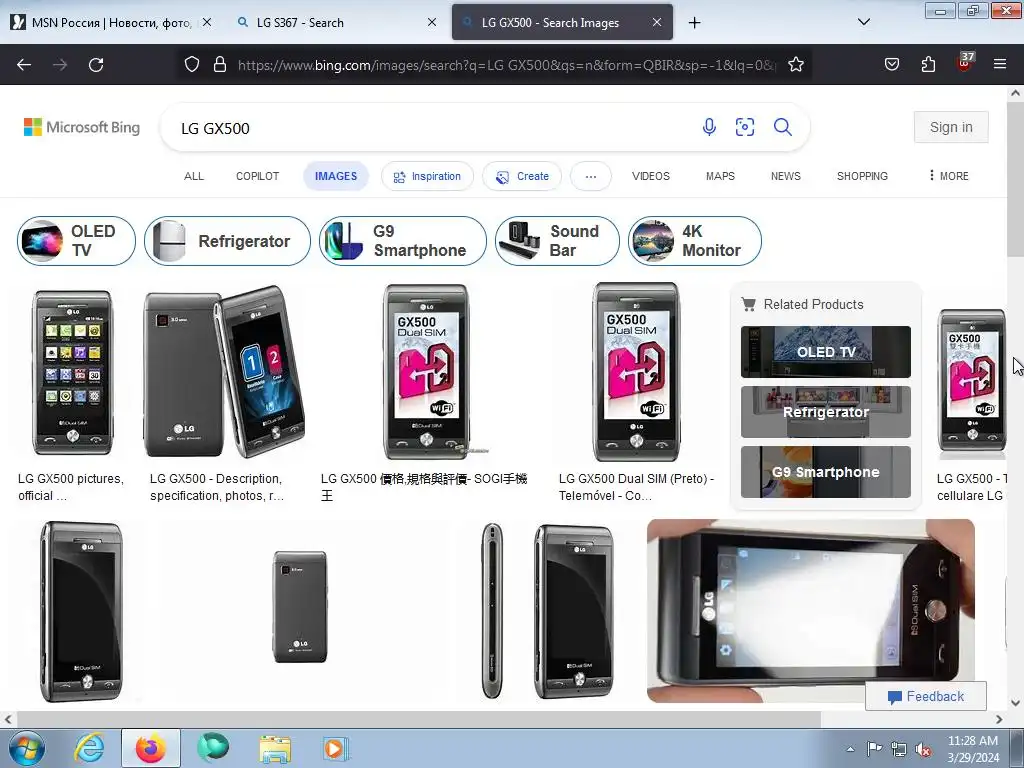Search using voice microphone icon
1024x768 pixels.
coord(709,127)
